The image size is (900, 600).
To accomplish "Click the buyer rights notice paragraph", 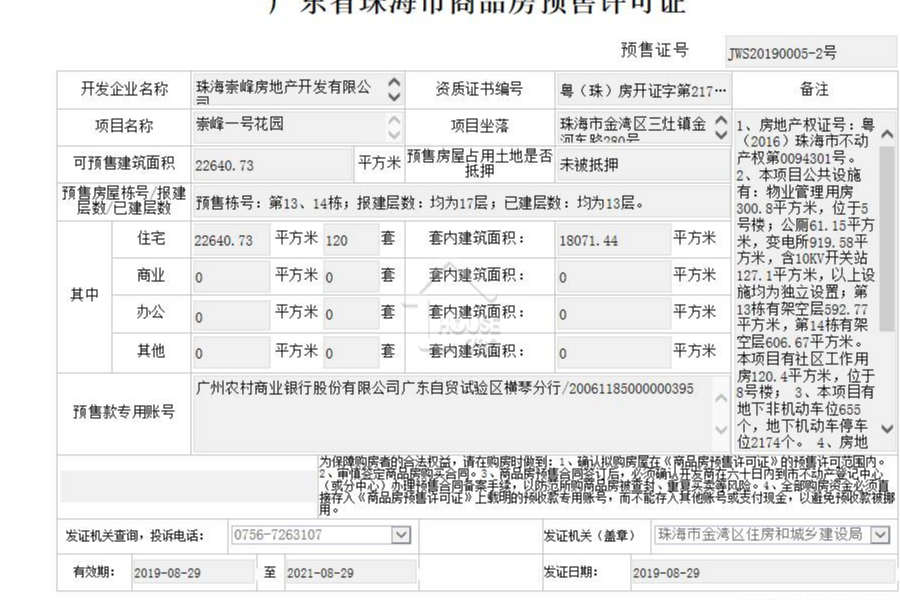I will (607, 486).
